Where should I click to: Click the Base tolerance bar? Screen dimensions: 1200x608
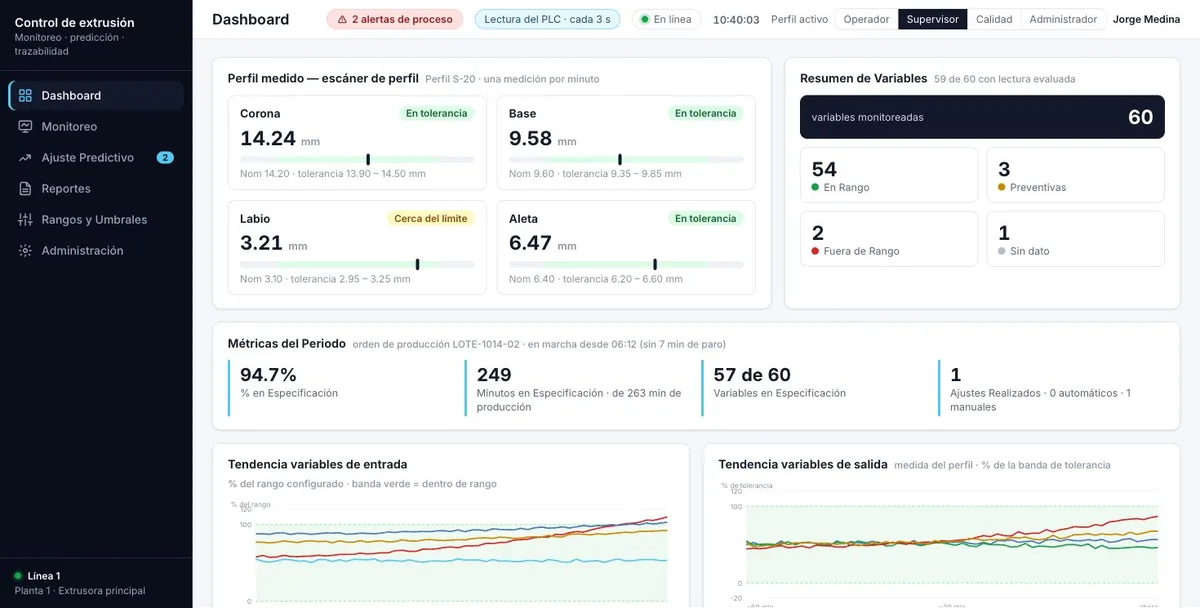[x=626, y=159]
